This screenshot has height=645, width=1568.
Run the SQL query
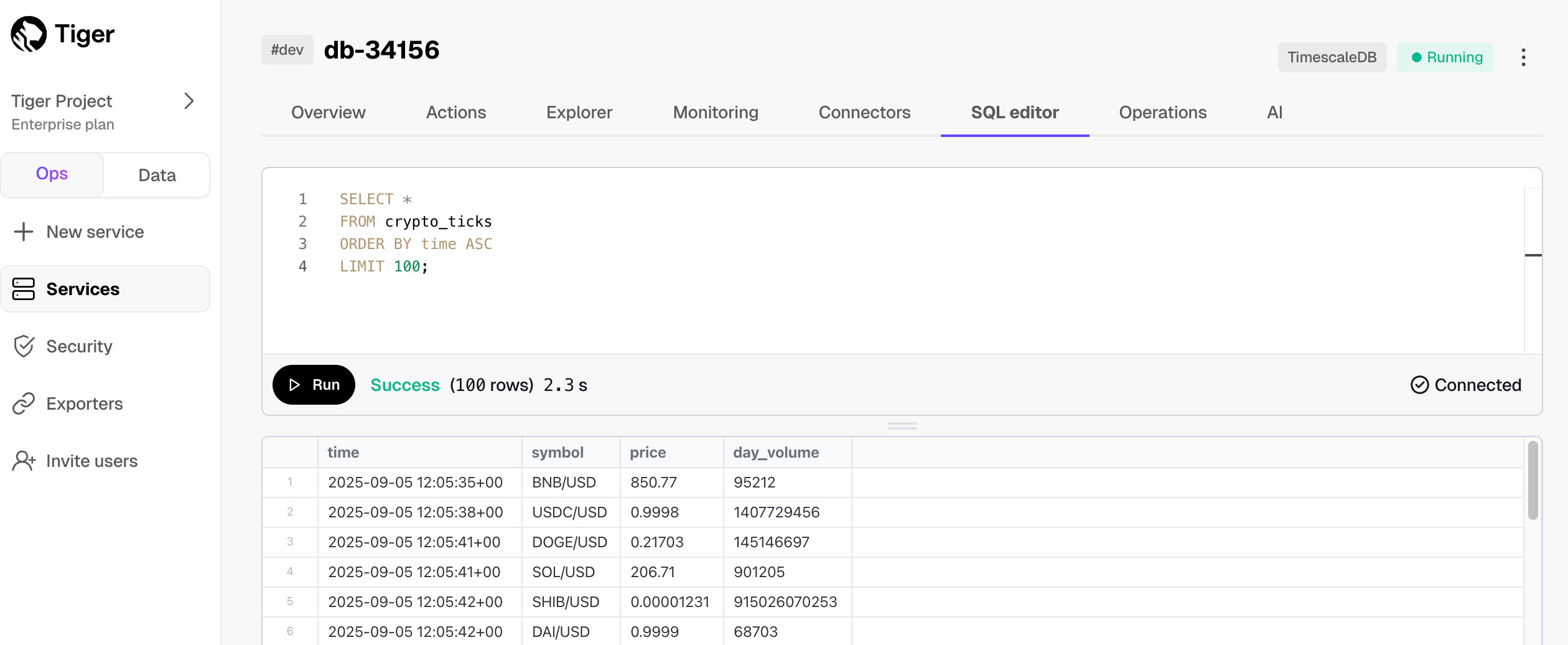(314, 385)
